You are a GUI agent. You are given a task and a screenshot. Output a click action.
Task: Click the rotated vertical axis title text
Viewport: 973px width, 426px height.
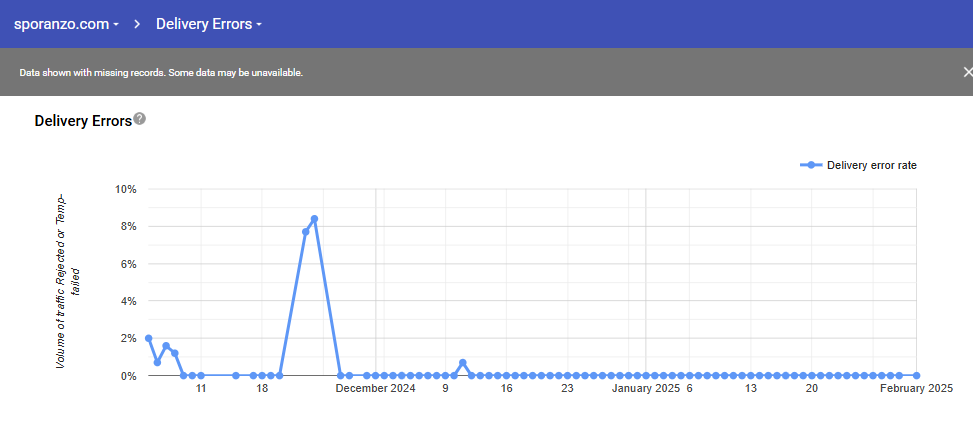click(66, 281)
